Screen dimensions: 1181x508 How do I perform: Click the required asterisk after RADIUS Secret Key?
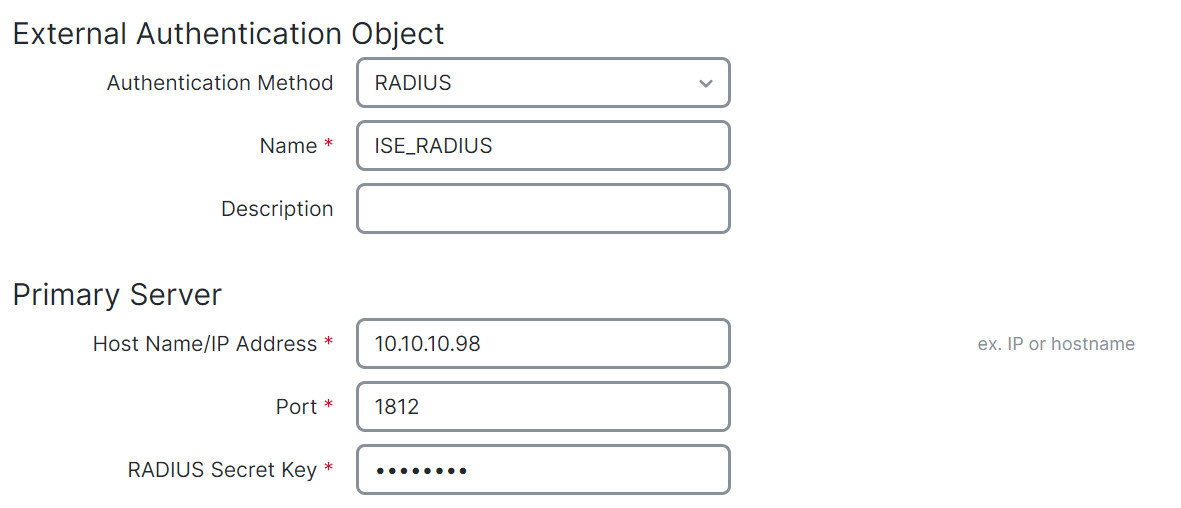pyautogui.click(x=328, y=469)
